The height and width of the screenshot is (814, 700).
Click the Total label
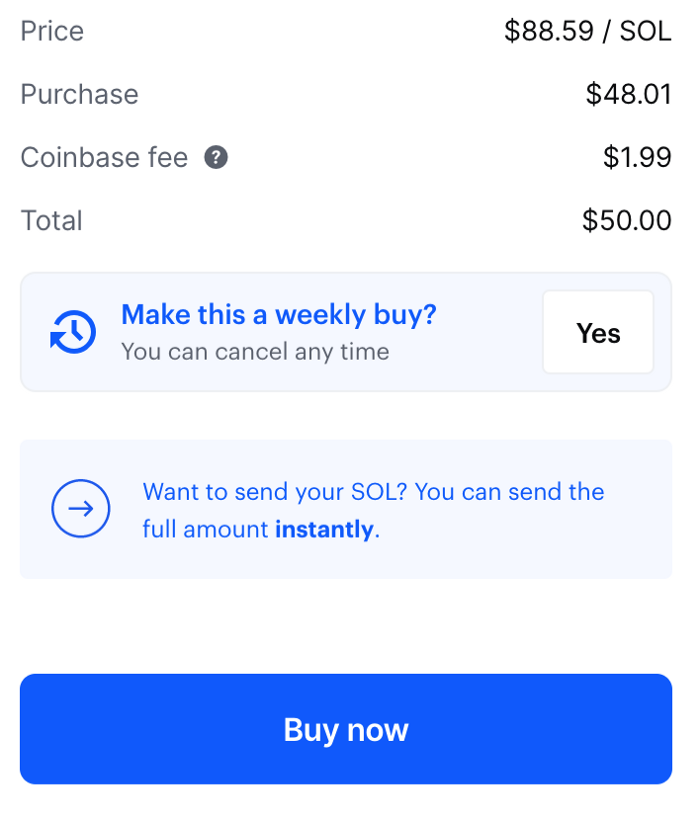point(51,221)
